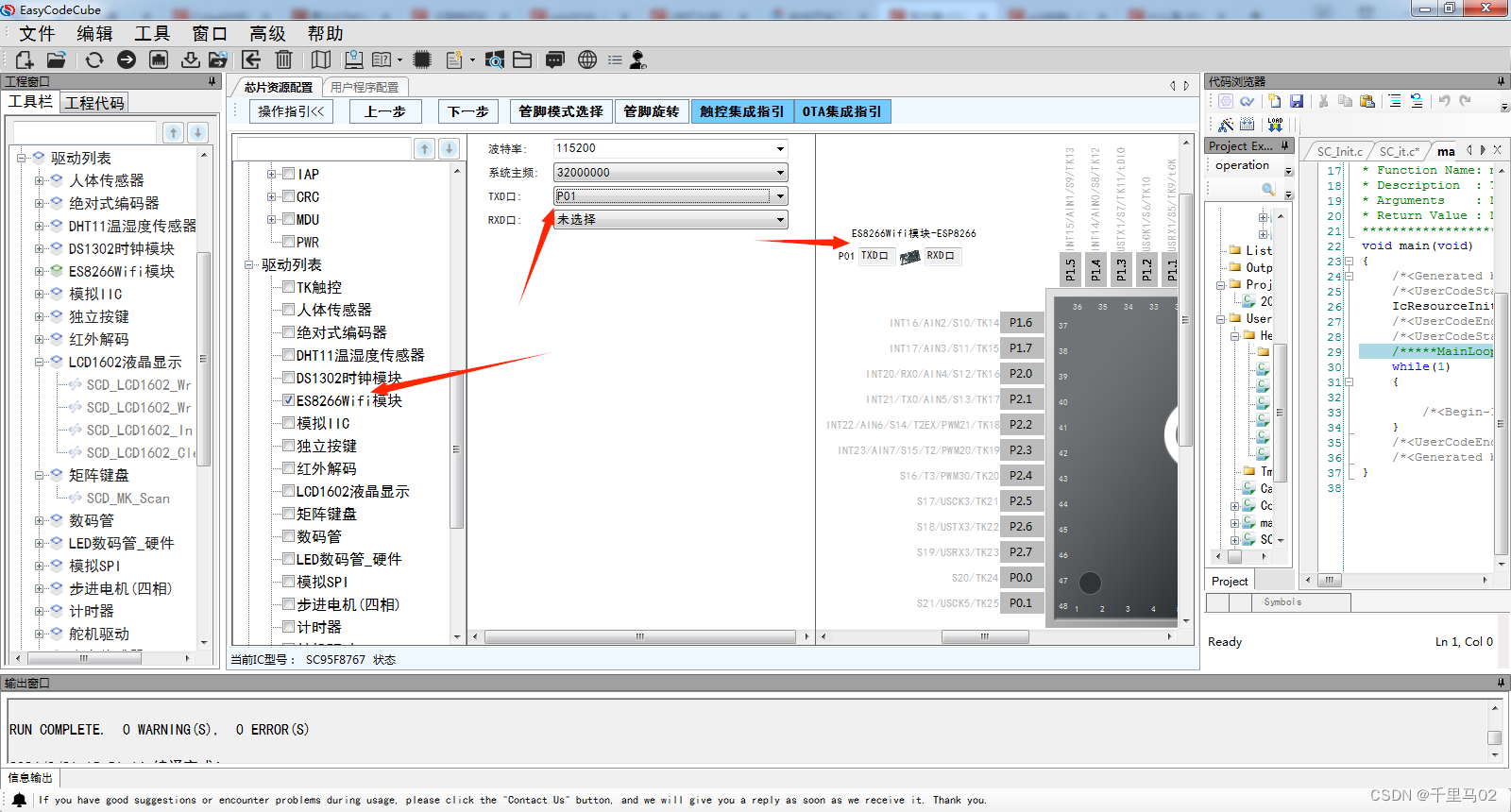This screenshot has height=812, width=1511.
Task: Check the DS1302时钟模块 checkbox
Action: (289, 377)
